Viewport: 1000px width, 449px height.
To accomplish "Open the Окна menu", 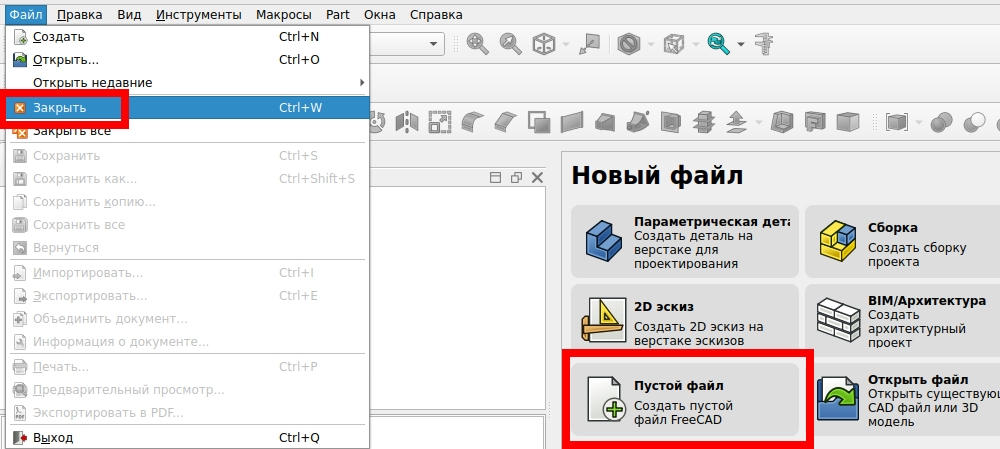I will tap(379, 14).
